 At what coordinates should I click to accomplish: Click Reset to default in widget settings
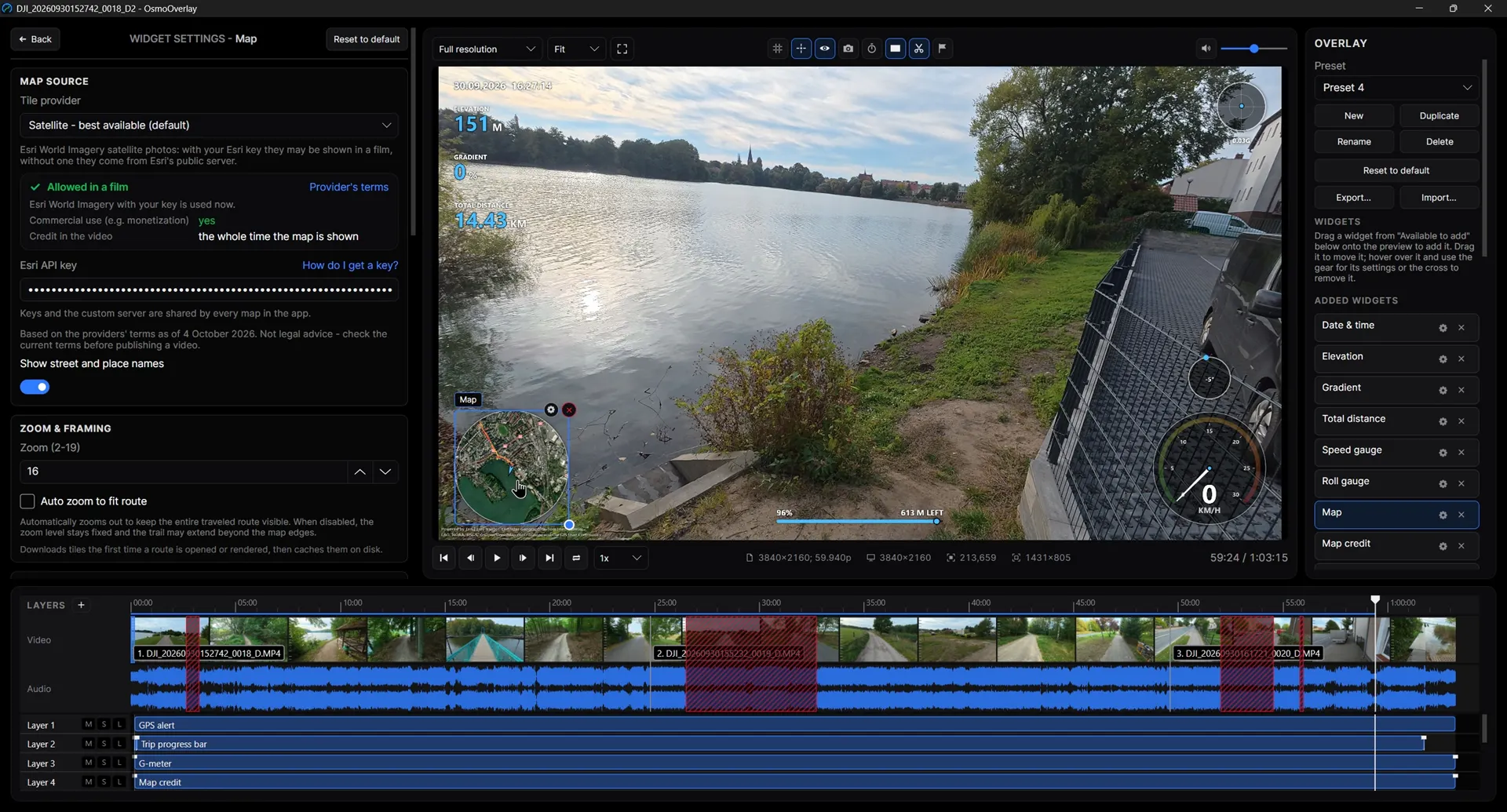pos(367,39)
